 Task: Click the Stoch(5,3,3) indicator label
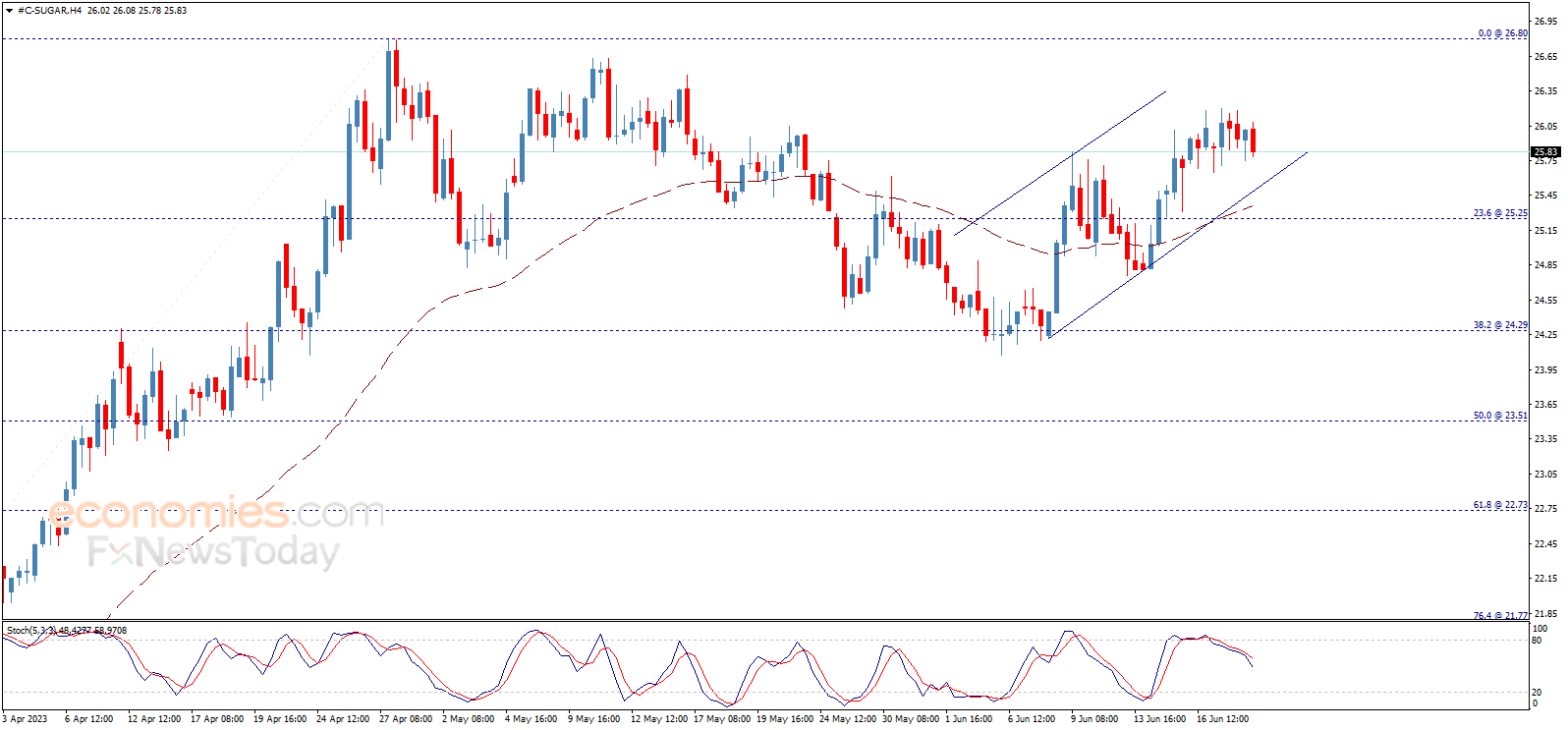click(x=67, y=631)
